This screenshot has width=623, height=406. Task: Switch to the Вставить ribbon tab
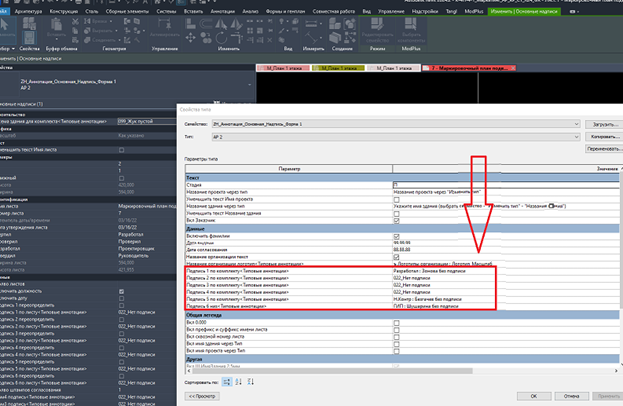pyautogui.click(x=193, y=12)
